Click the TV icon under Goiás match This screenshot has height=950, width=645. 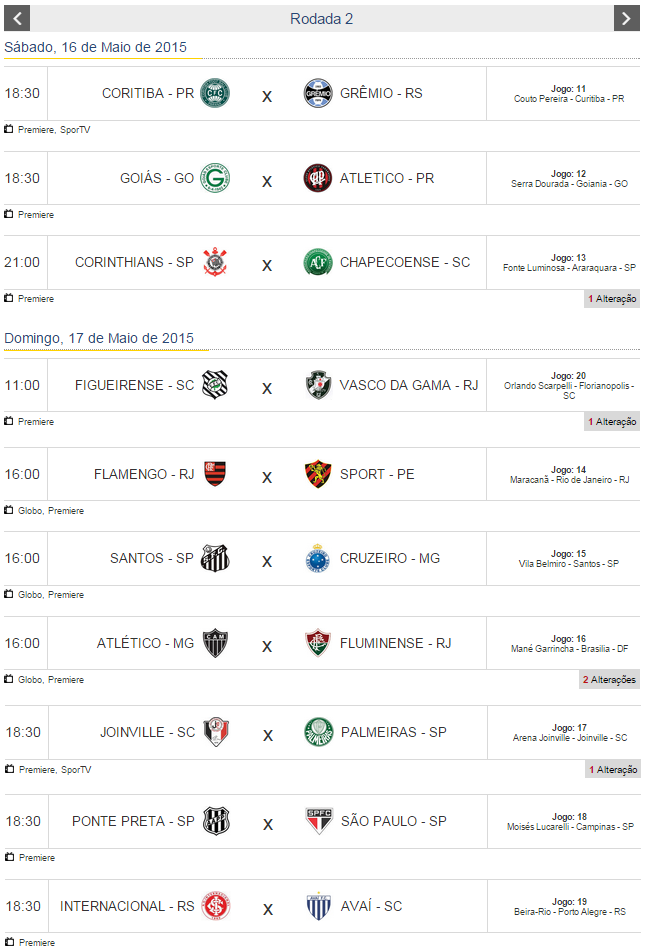coord(9,214)
